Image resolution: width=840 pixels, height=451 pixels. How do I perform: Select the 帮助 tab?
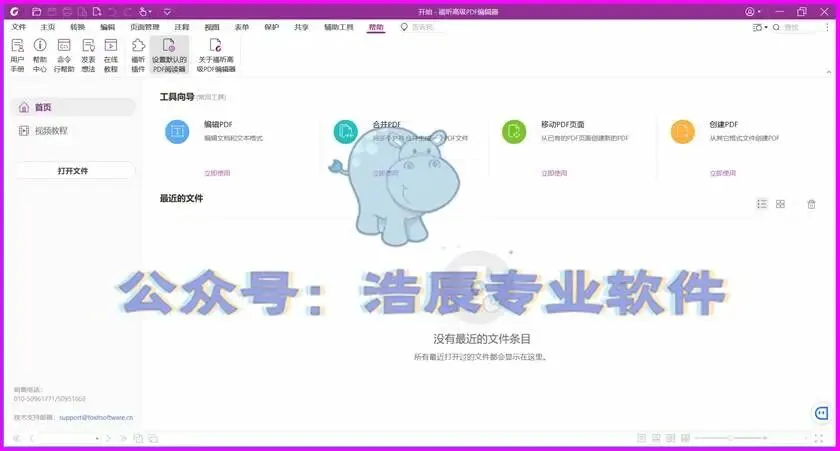coord(376,27)
